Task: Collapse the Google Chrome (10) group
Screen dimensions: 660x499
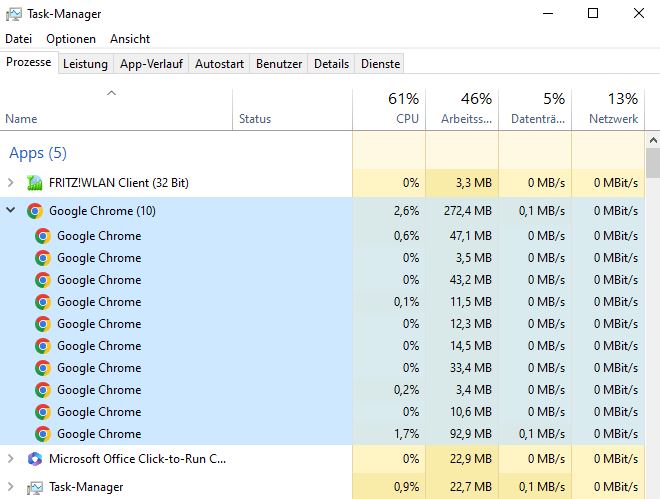Action: (11, 210)
